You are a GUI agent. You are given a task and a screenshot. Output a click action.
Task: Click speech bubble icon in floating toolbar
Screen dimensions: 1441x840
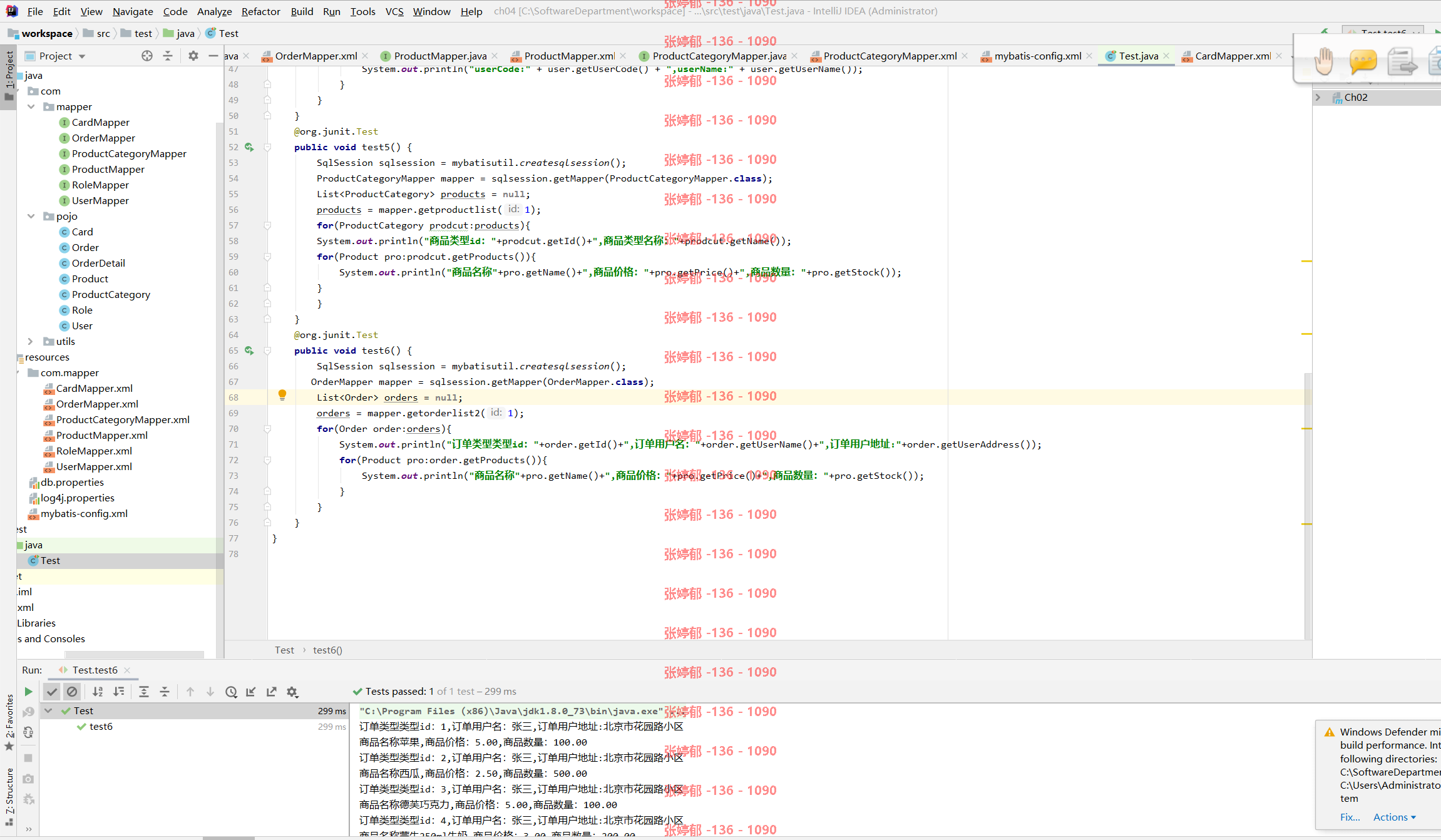click(1363, 61)
